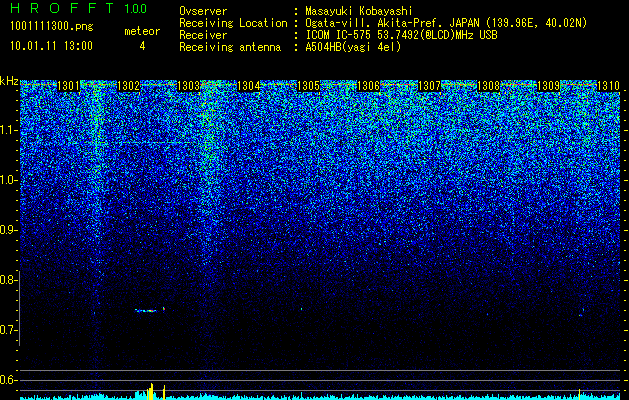Screen dimensions: 629x400
Task: Click the 1301 time marker
Action: [69, 86]
